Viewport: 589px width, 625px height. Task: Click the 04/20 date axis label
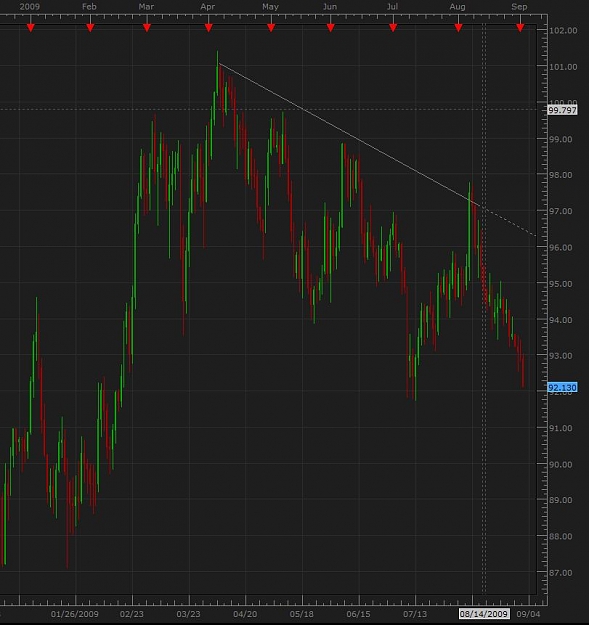coord(245,614)
